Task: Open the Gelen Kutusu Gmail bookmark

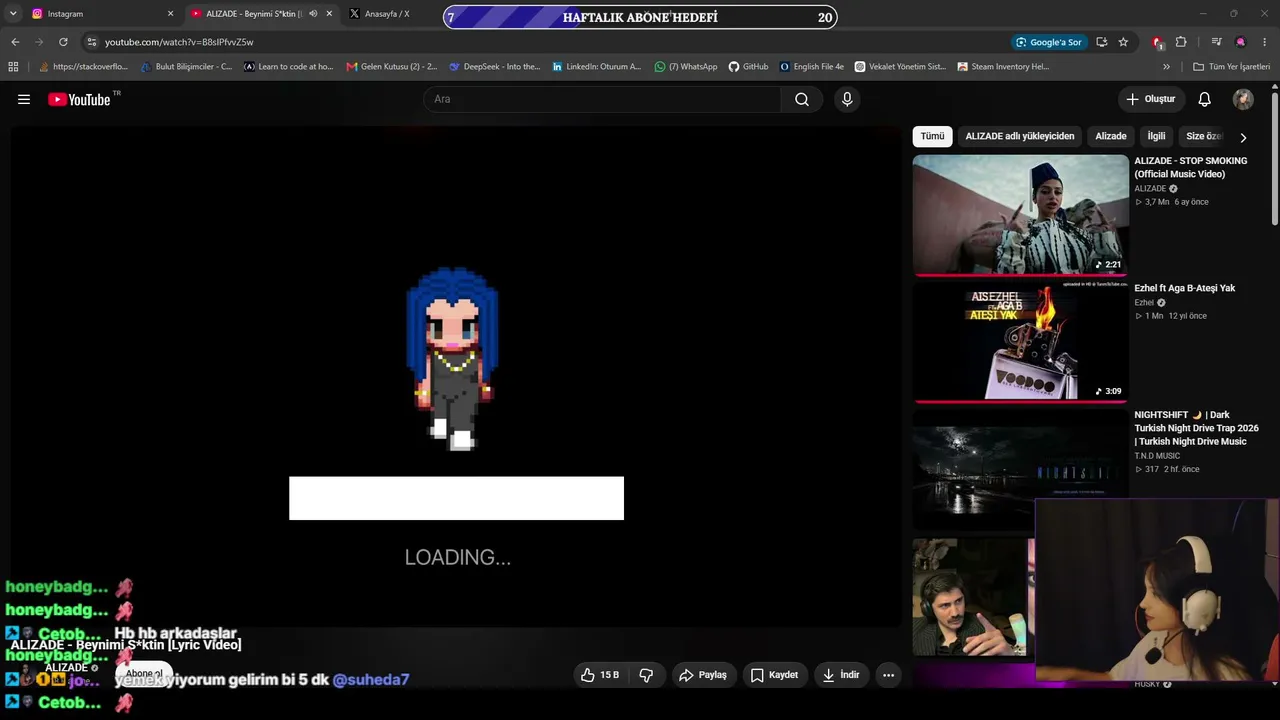Action: click(x=392, y=67)
